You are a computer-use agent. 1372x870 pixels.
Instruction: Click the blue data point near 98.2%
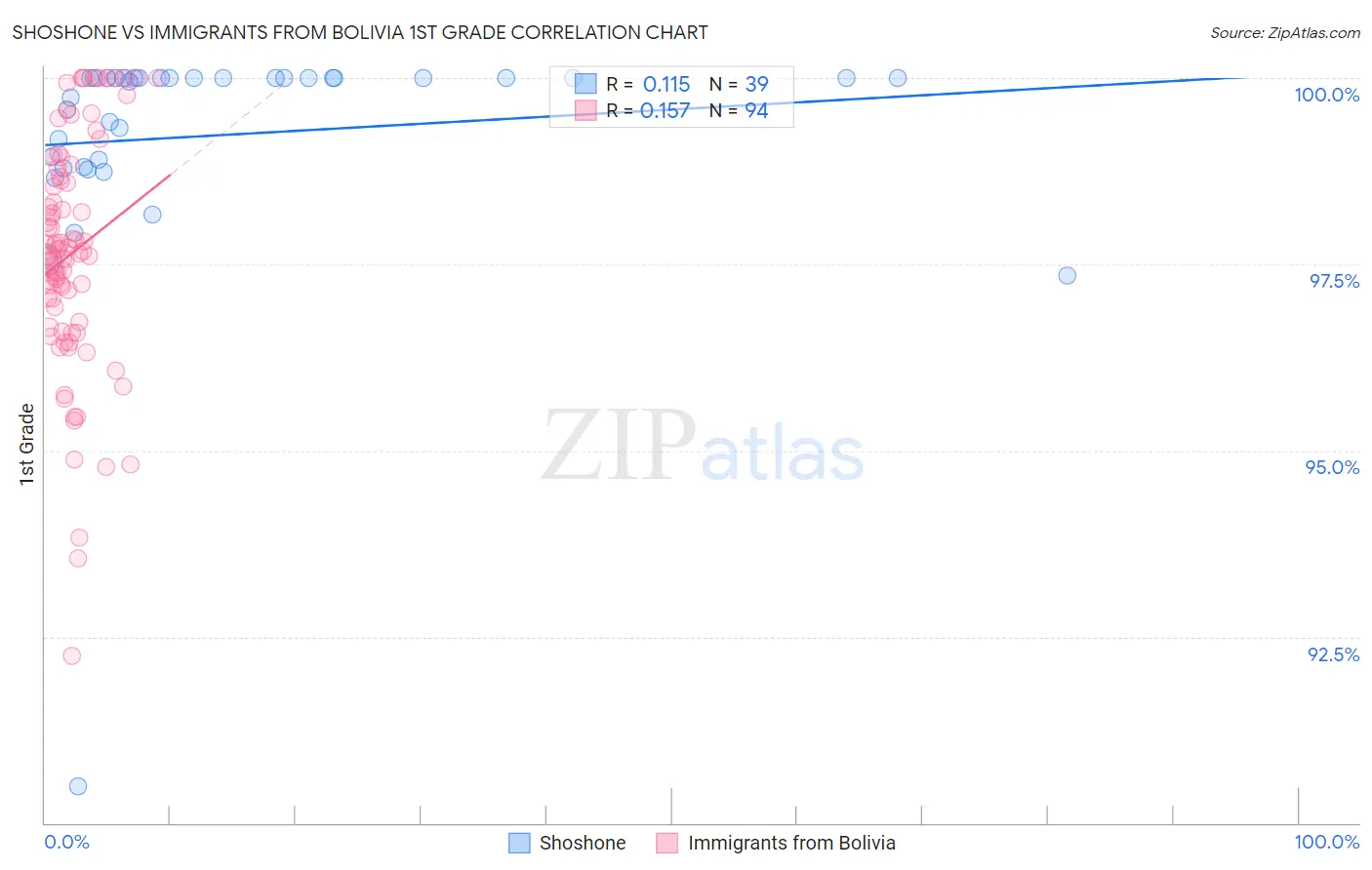152,215
